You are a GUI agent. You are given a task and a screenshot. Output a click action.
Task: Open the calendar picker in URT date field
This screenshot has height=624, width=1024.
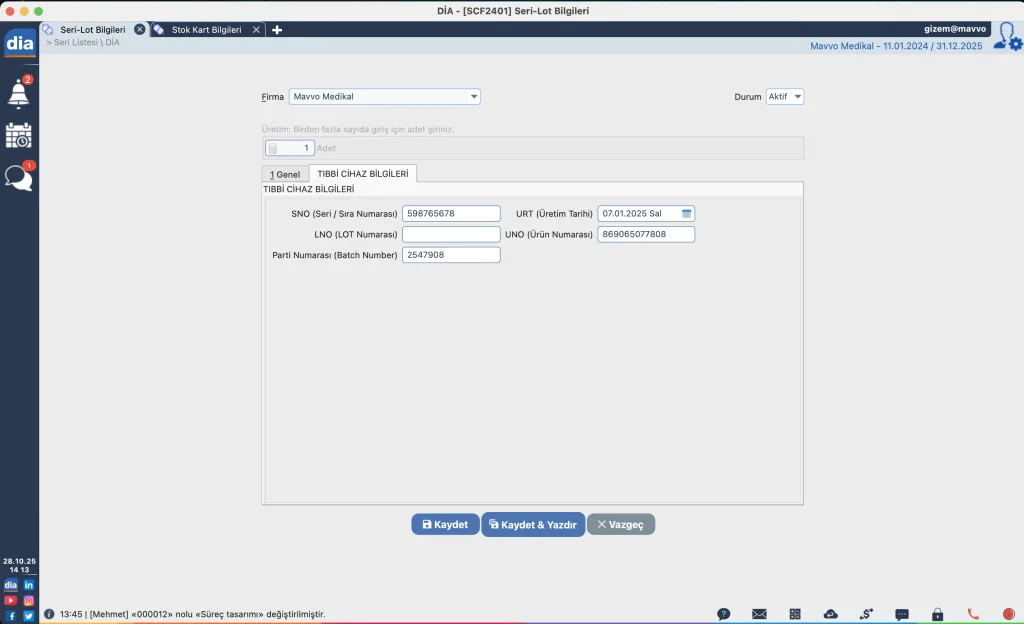pos(687,214)
